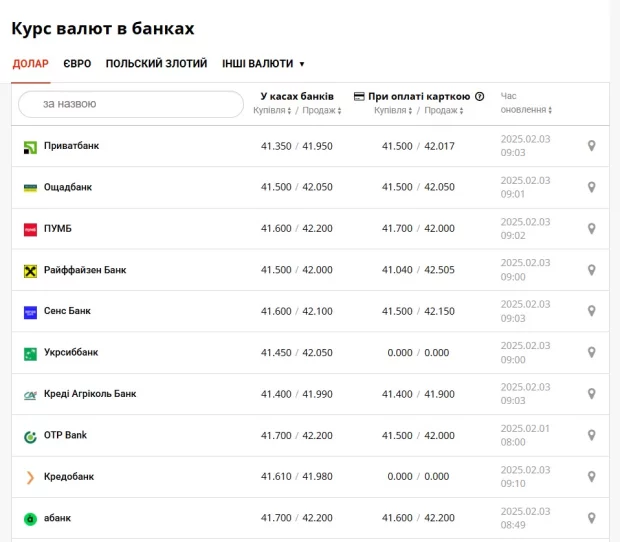This screenshot has width=620, height=542.
Task: Expand the ІНШІ ВАЛЮТИ dropdown
Action: pyautogui.click(x=263, y=64)
